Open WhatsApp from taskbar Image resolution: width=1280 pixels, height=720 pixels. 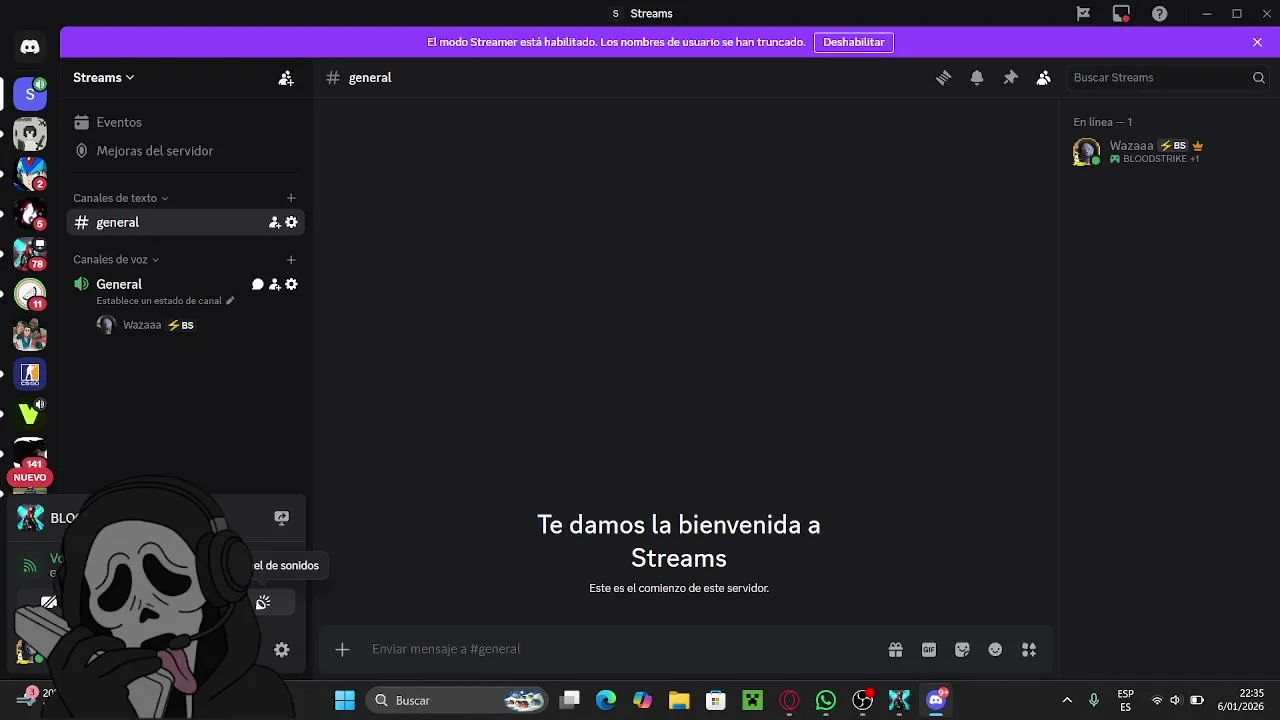[x=826, y=700]
